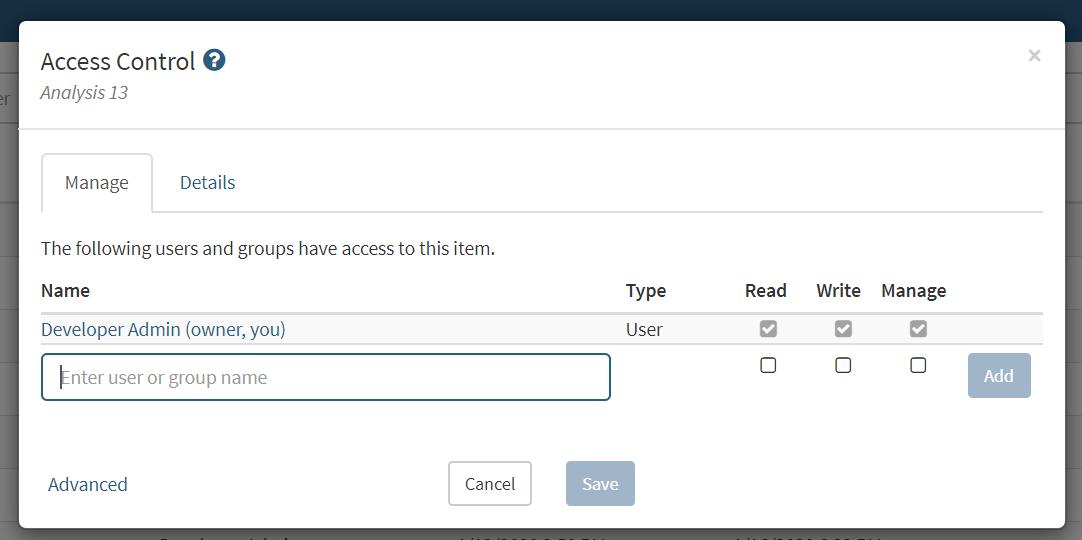Click Developer Admin's checked Manage checkbox
The image size is (1082, 540).
[x=918, y=329]
